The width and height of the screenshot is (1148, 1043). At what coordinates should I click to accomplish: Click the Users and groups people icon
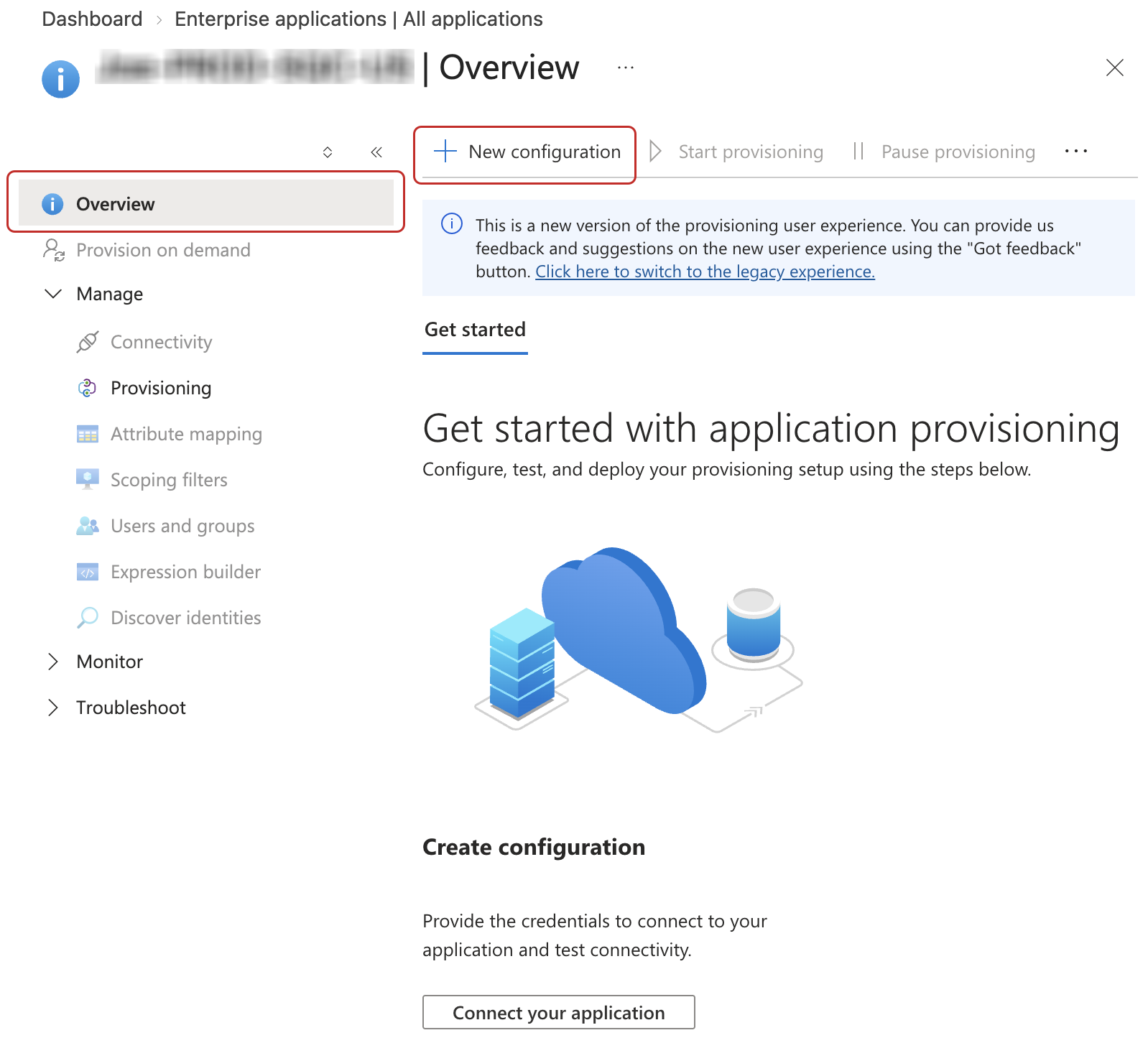[x=88, y=526]
